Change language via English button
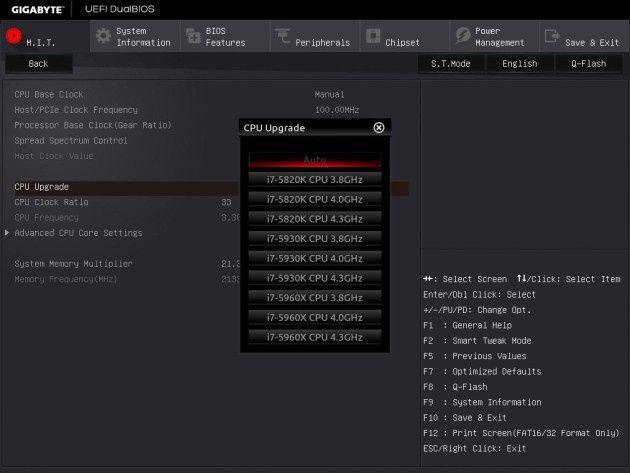Screen dimensions: 630x473 (x=520, y=63)
